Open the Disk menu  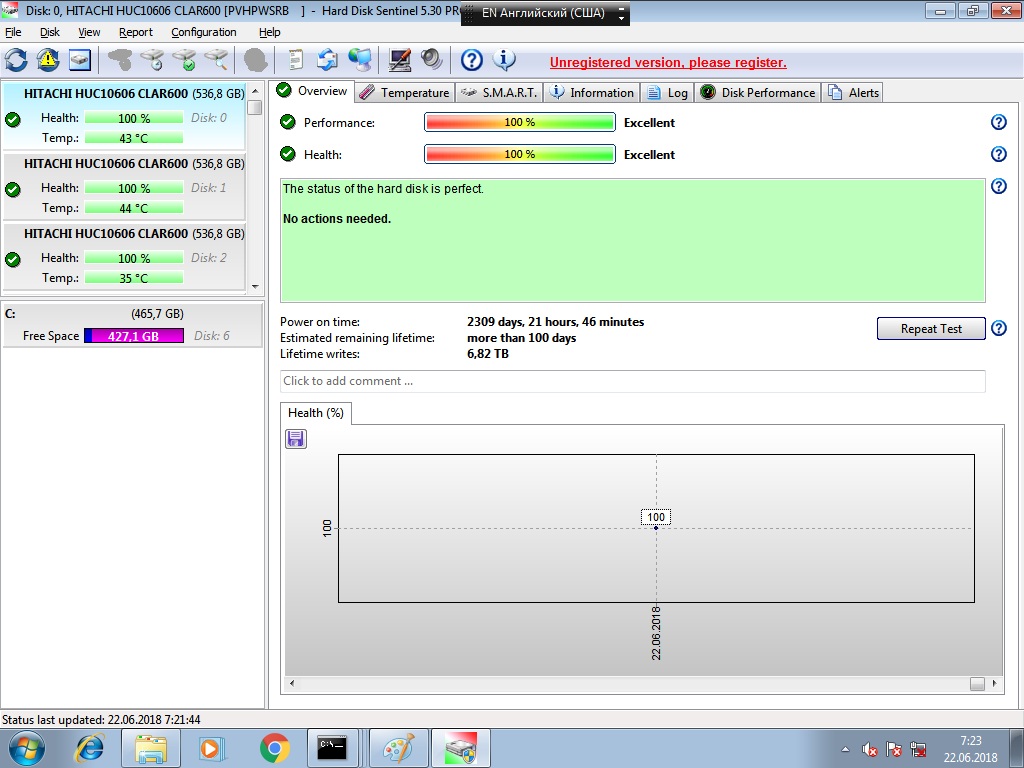(50, 32)
